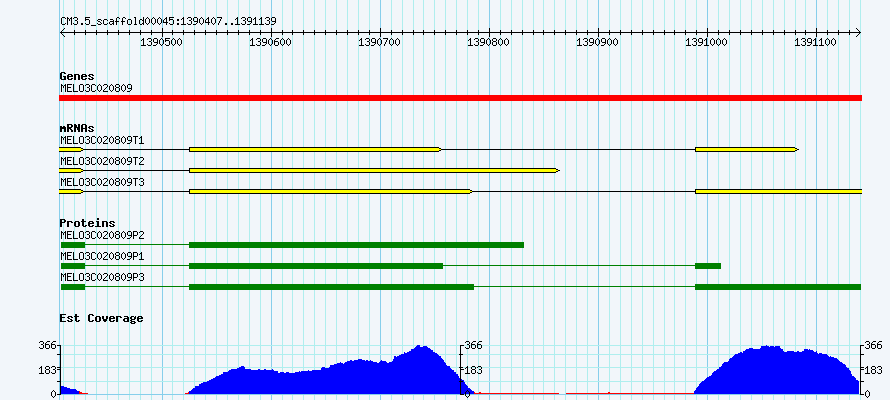The width and height of the screenshot is (890, 400).
Task: Open the mRNAs track heading
Action: pyautogui.click(x=77, y=128)
